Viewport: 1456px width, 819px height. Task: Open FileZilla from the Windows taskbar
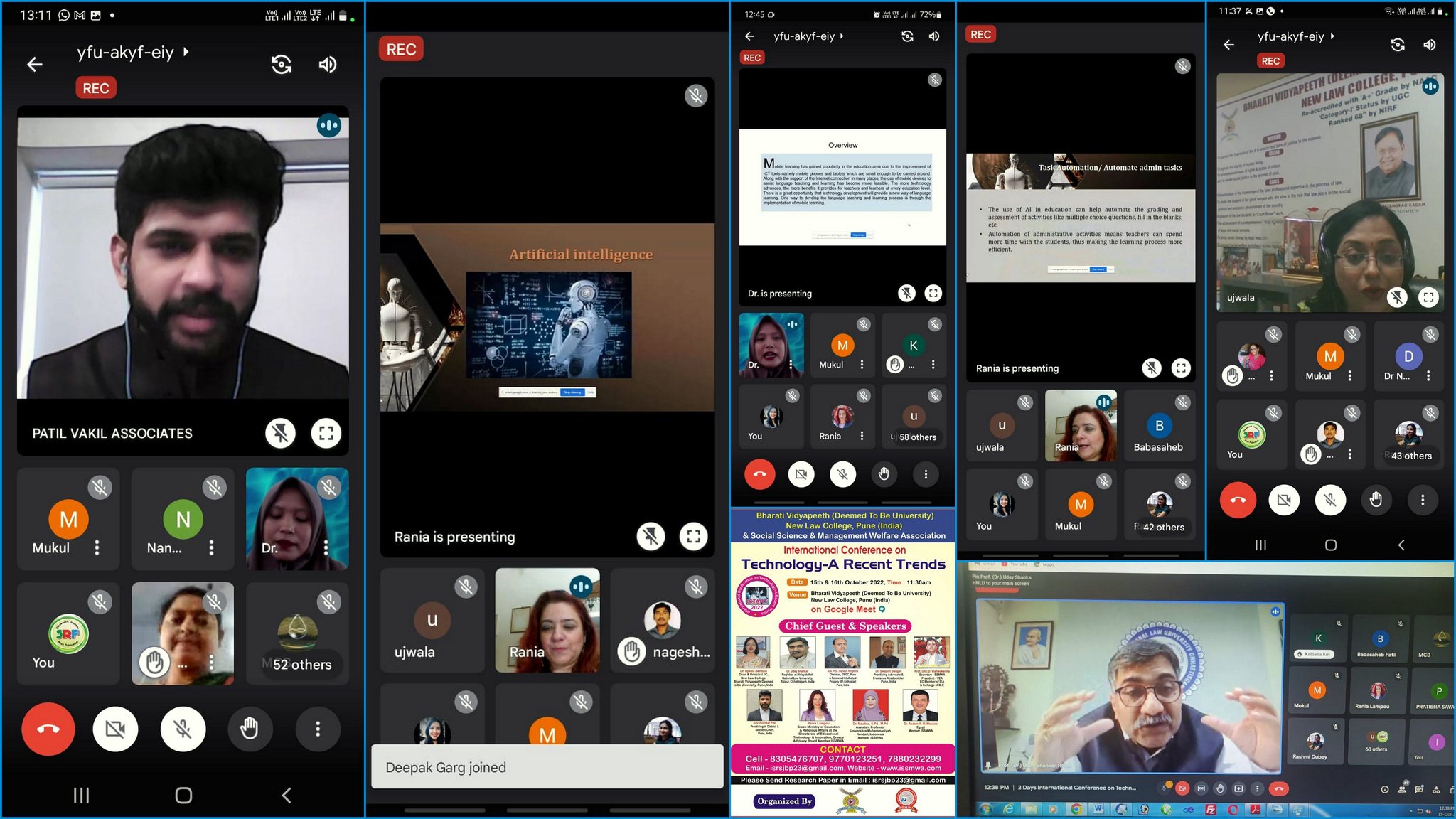(1211, 810)
